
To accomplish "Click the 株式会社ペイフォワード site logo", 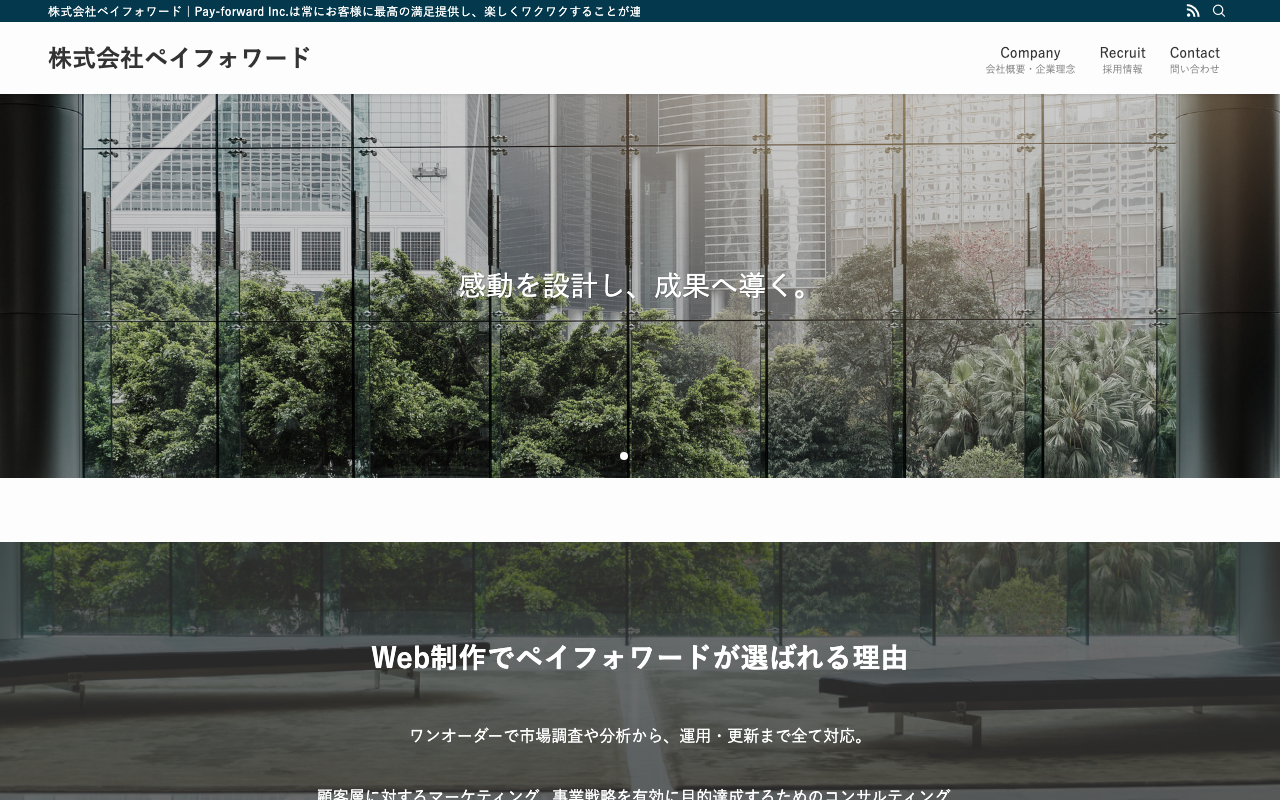I will point(180,58).
